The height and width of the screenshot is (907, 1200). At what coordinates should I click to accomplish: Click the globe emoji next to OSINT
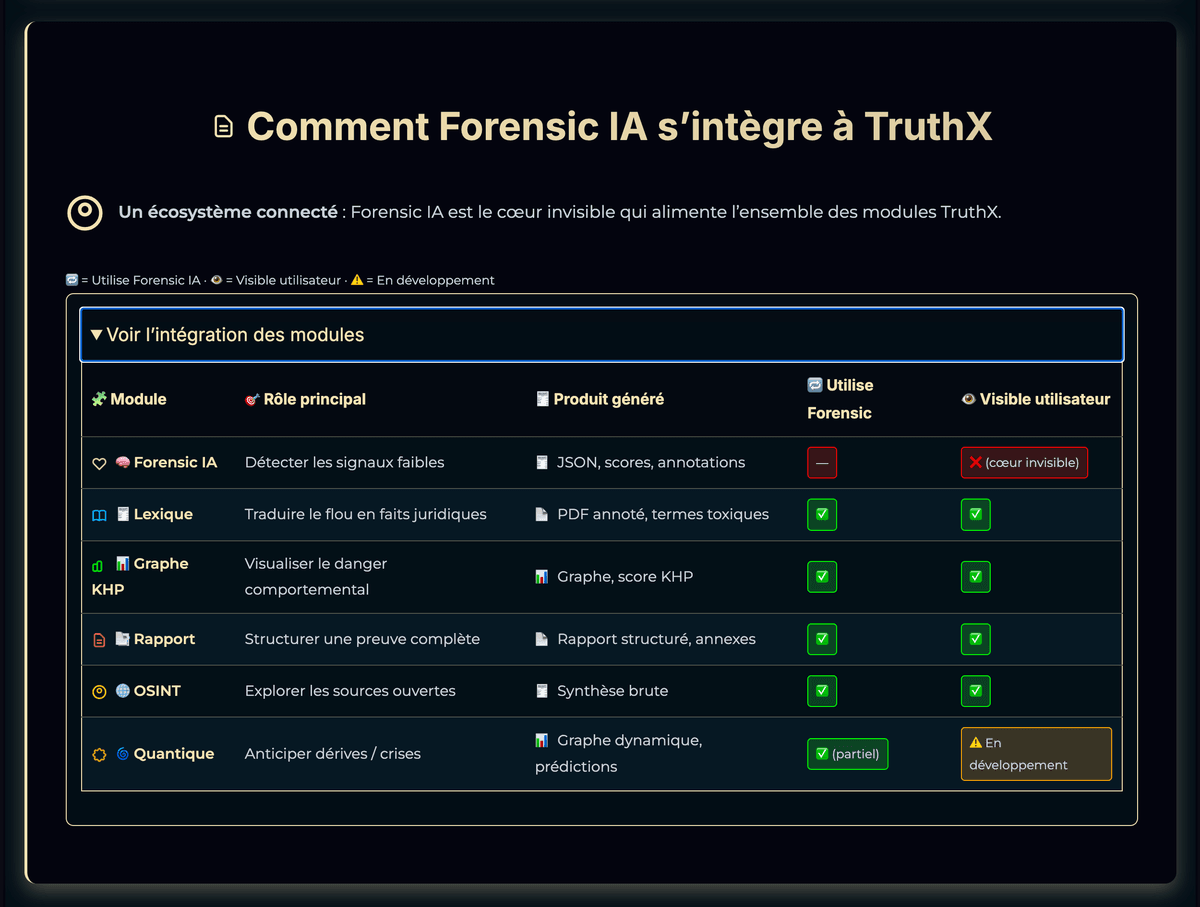click(x=122, y=691)
